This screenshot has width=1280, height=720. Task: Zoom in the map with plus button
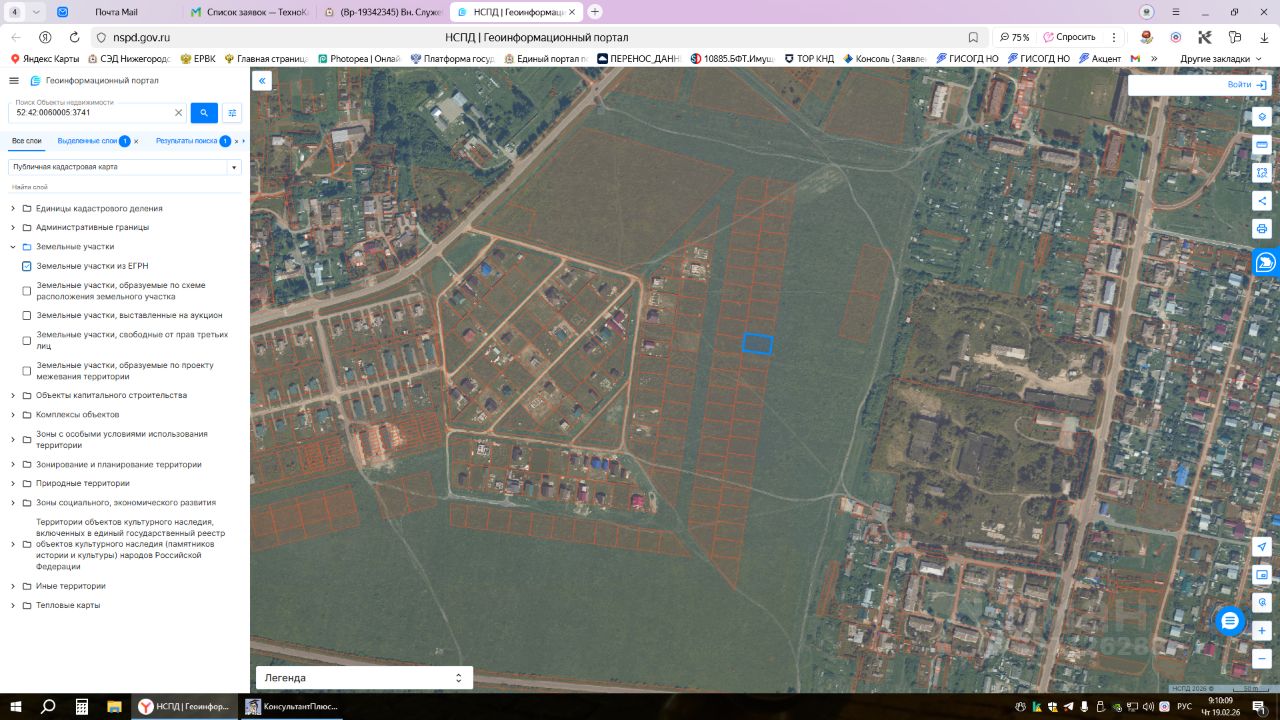tap(1262, 631)
